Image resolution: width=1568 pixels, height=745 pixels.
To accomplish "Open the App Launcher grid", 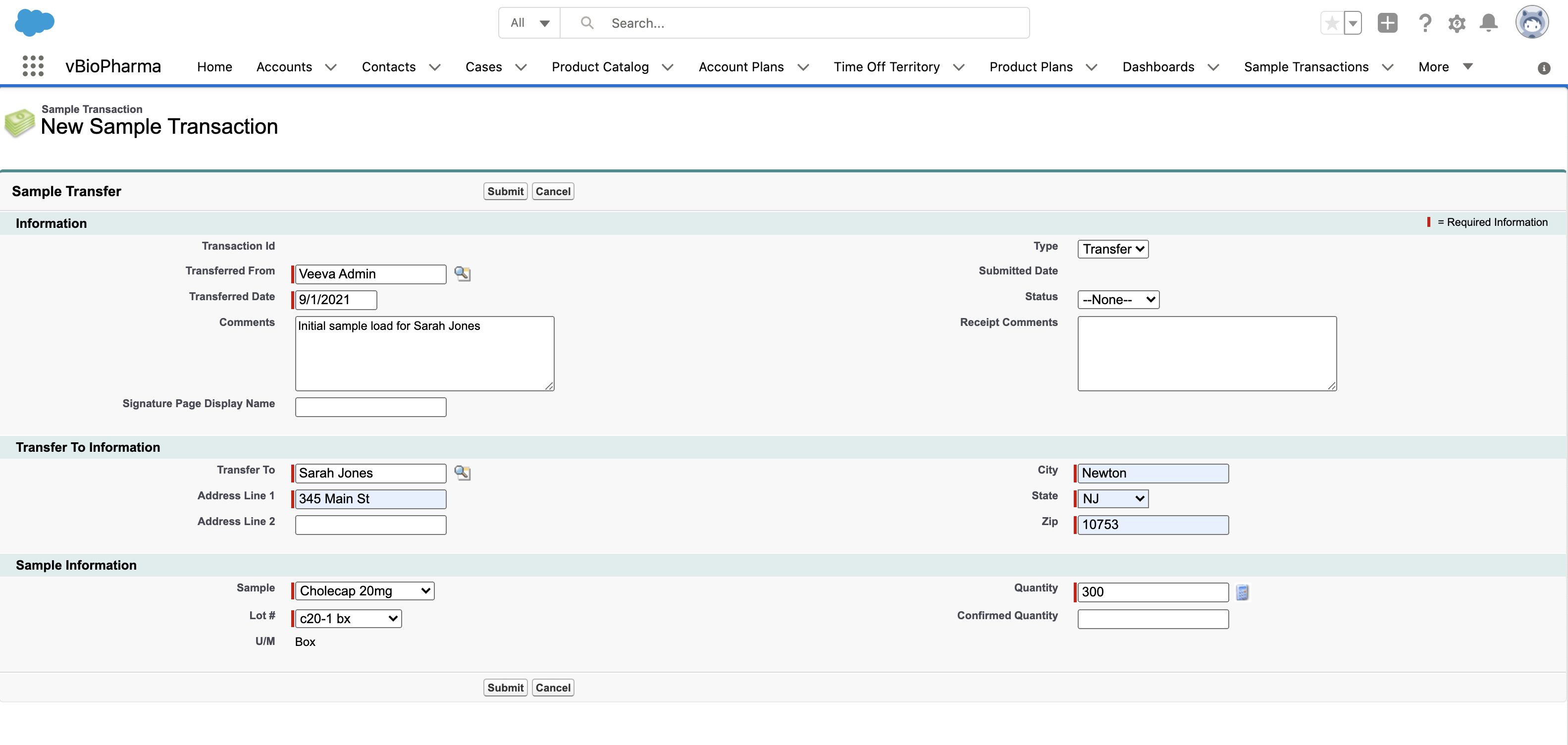I will 33,66.
